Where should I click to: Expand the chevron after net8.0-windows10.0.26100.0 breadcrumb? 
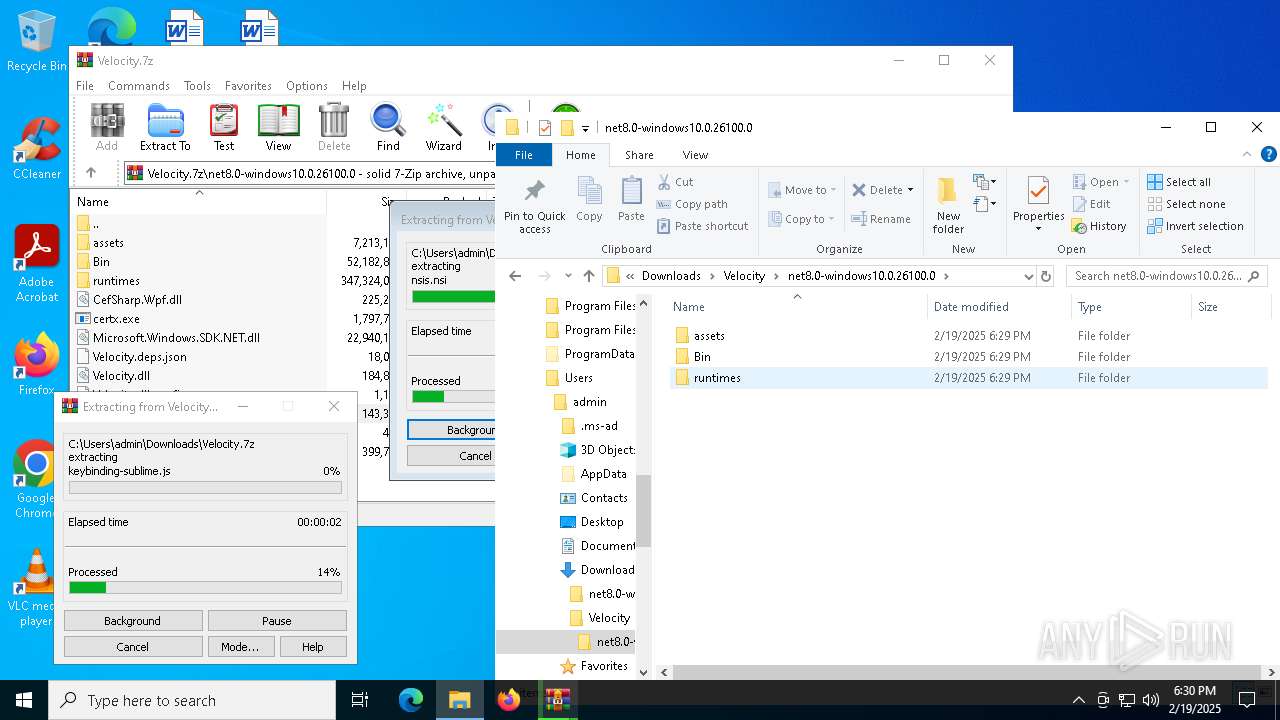pos(946,276)
